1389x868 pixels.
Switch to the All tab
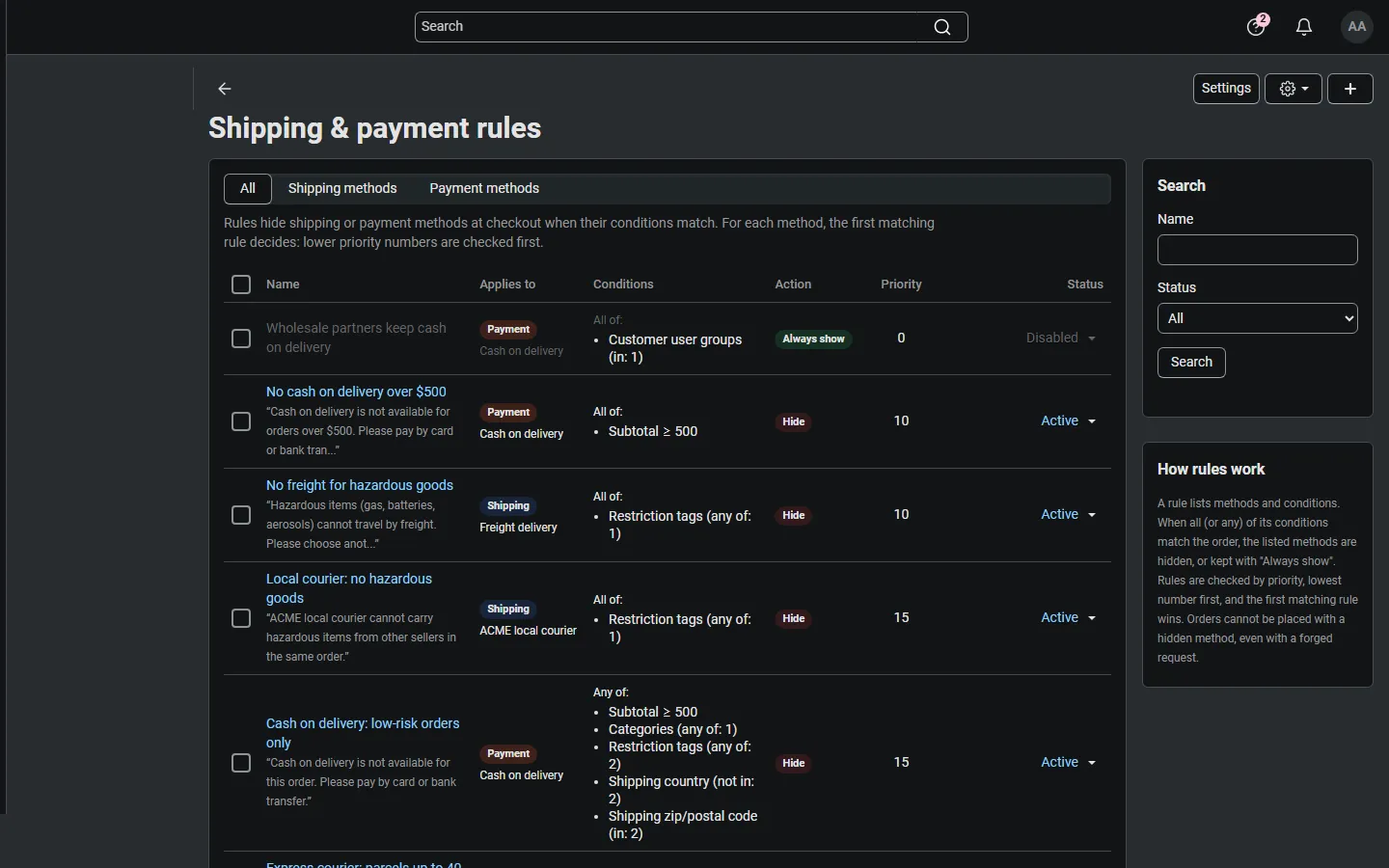tap(248, 189)
